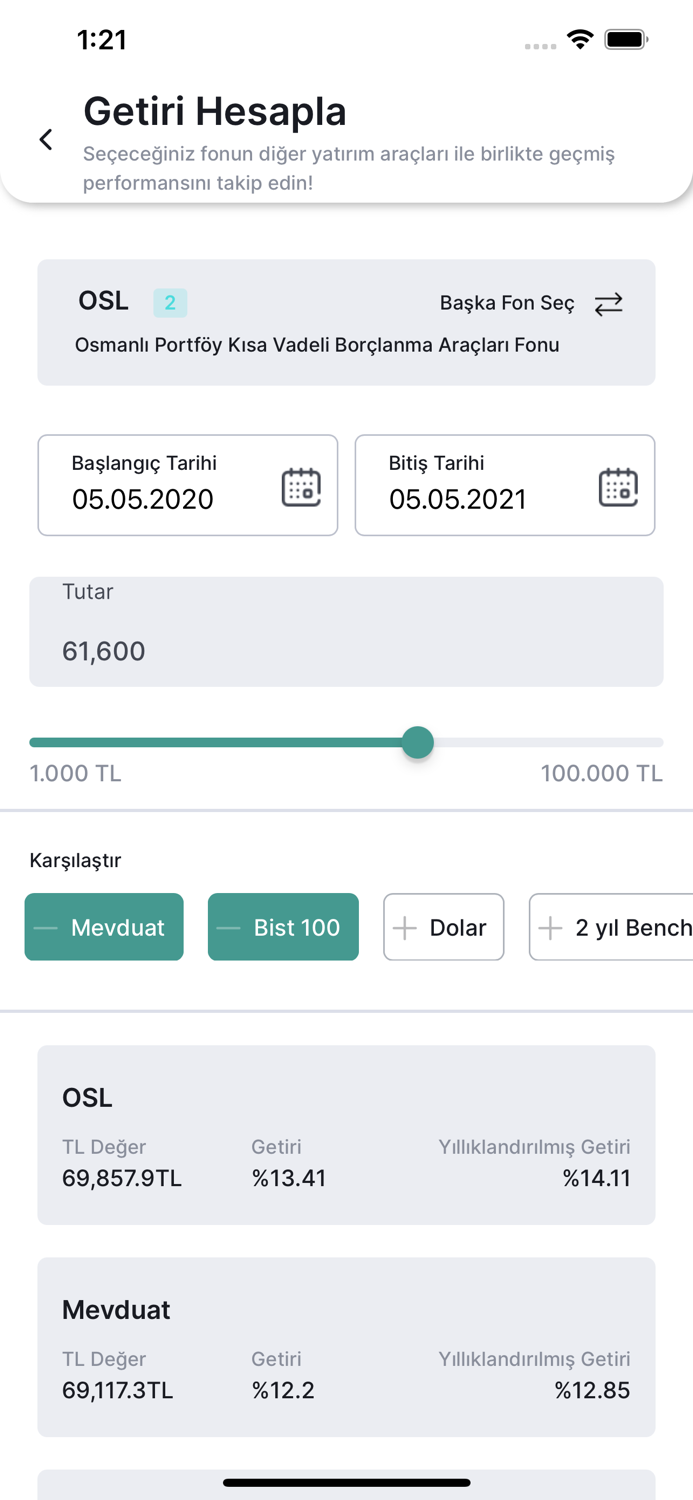Navigate back using the left chevron arrow
The height and width of the screenshot is (1500, 693).
[x=46, y=139]
